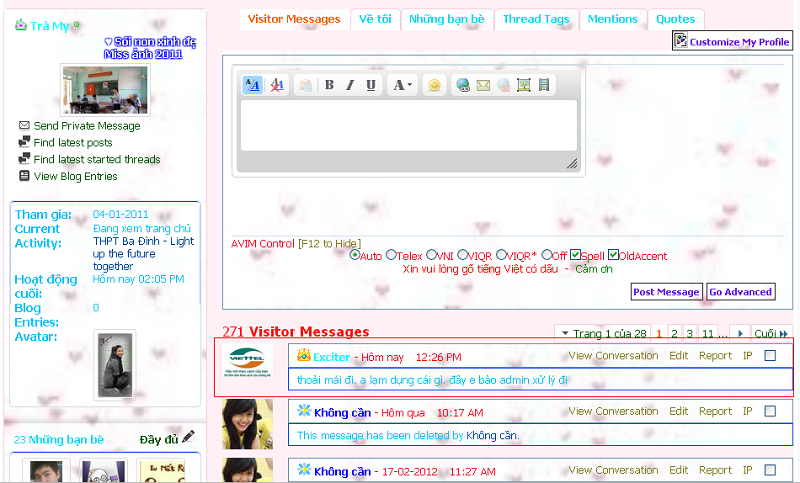Insert a video with filmstrip icon
800x483 pixels.
pos(544,86)
